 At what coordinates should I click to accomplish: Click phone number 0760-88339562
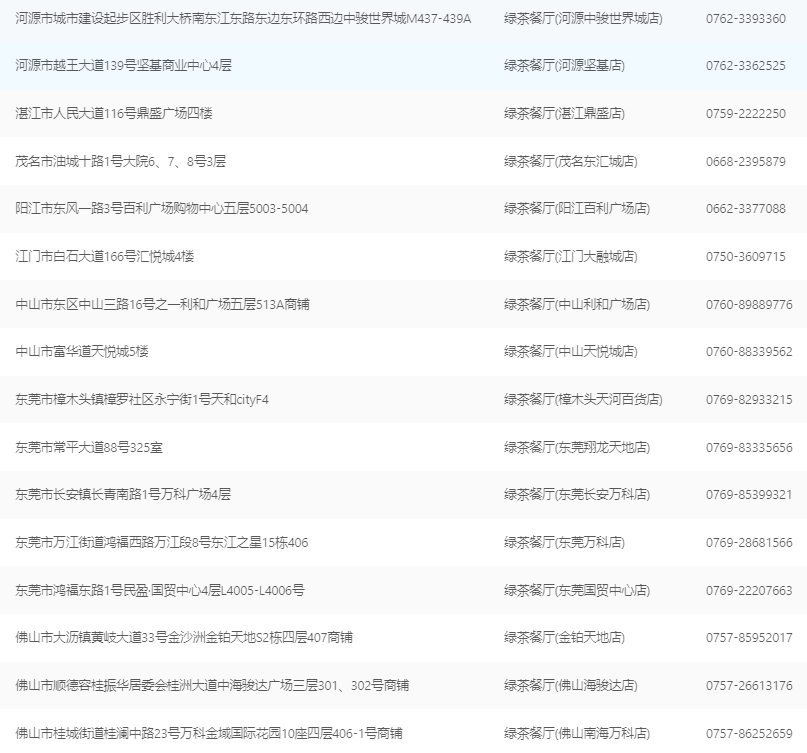[x=749, y=352]
